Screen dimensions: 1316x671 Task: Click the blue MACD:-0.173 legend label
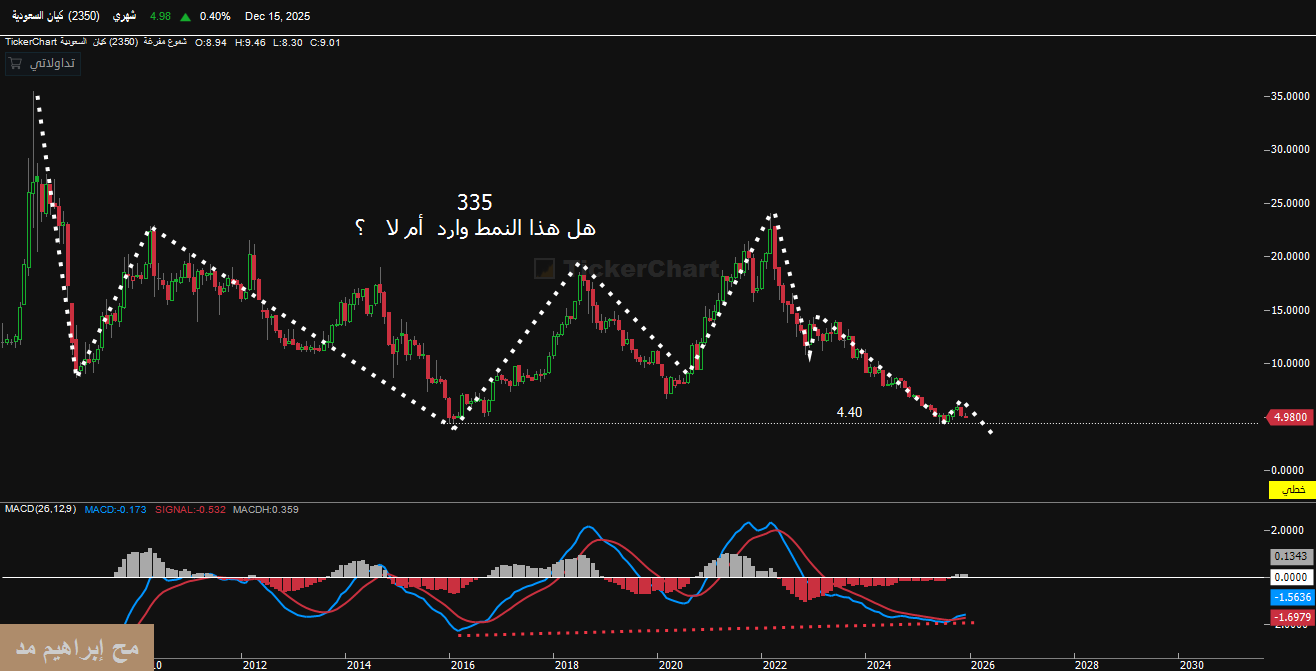click(115, 509)
